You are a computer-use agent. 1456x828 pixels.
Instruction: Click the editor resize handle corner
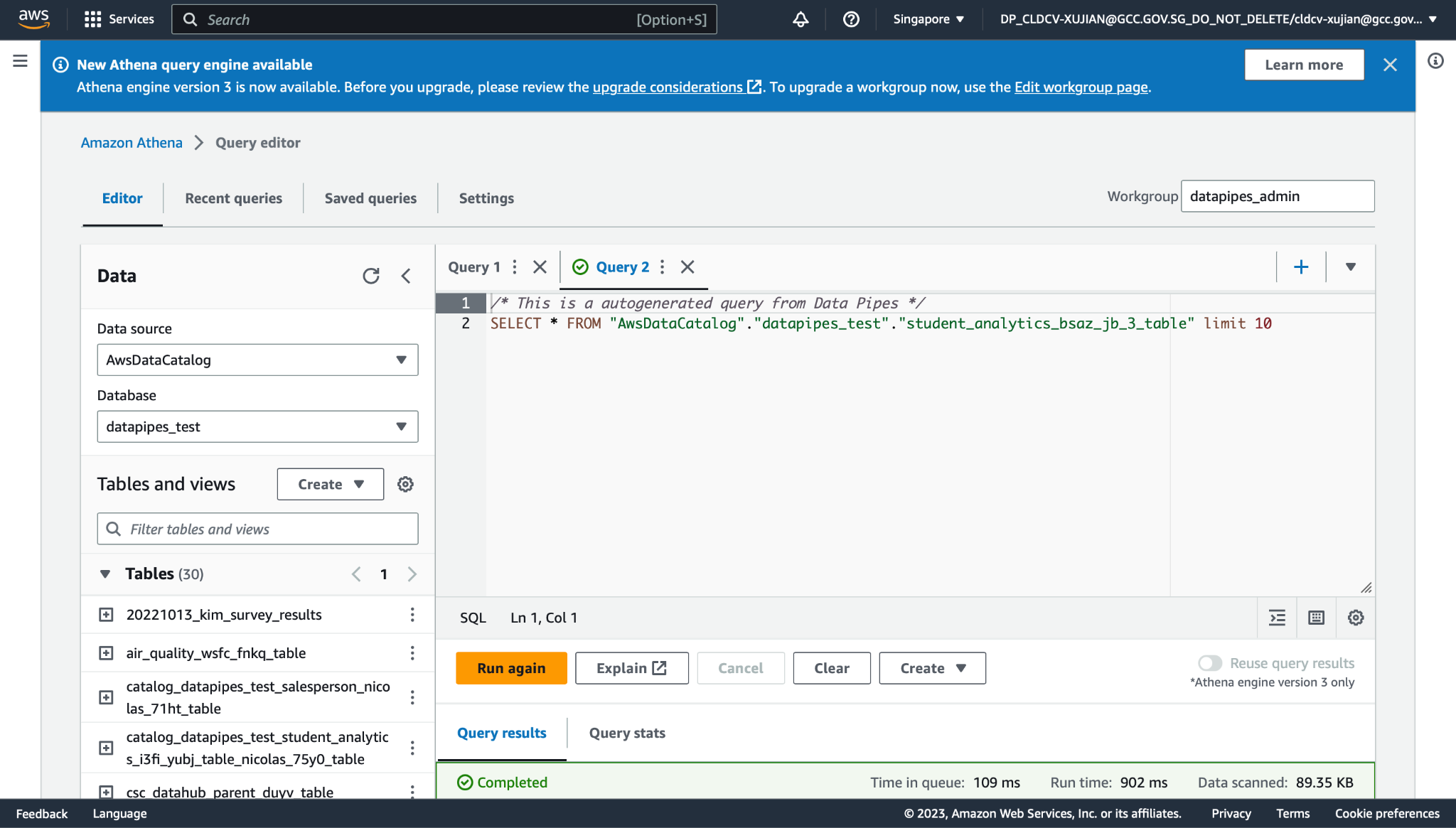[1366, 588]
